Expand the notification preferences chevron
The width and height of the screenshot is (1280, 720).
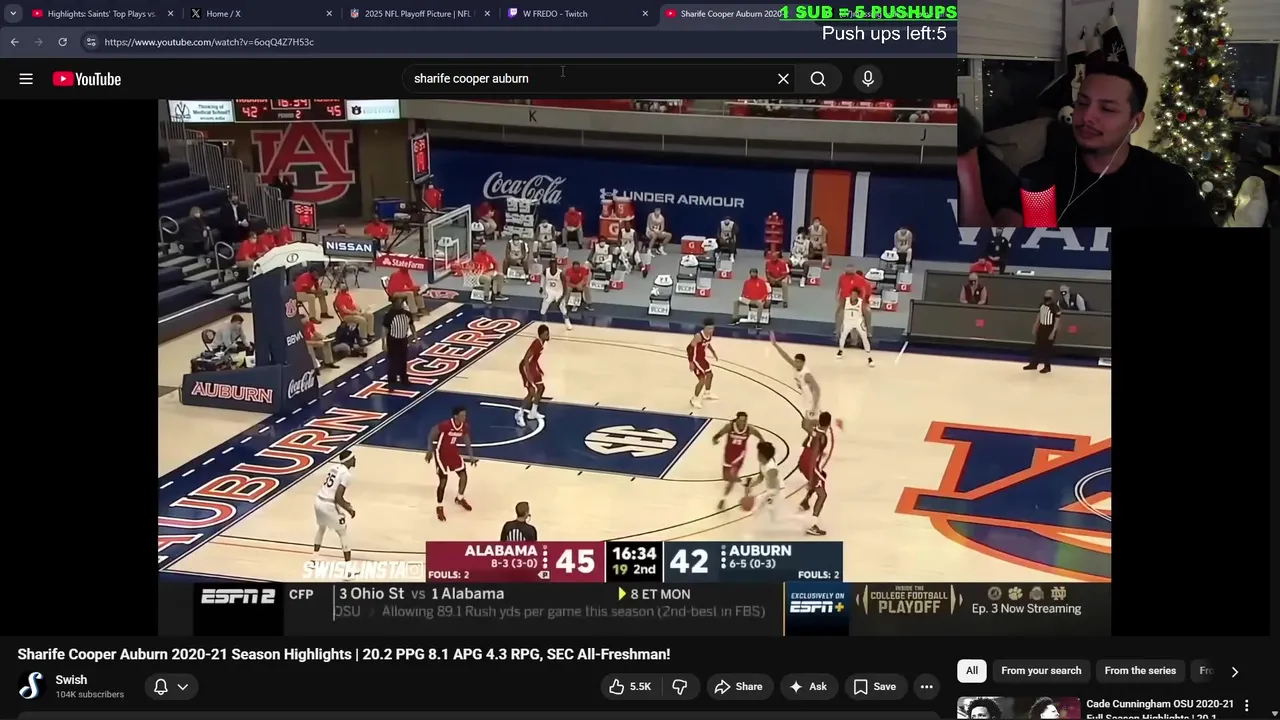[182, 687]
